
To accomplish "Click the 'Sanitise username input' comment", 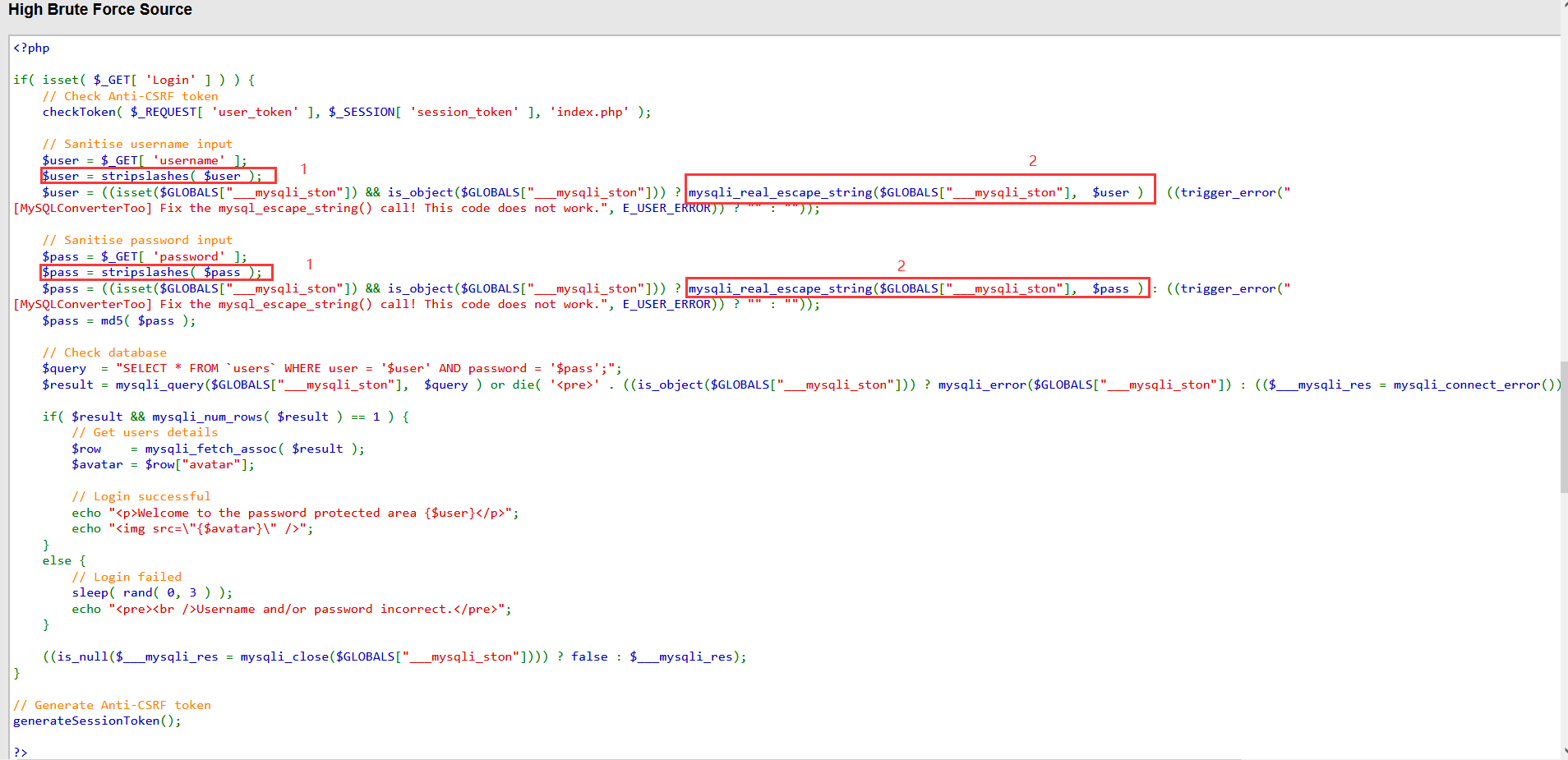I will click(137, 144).
